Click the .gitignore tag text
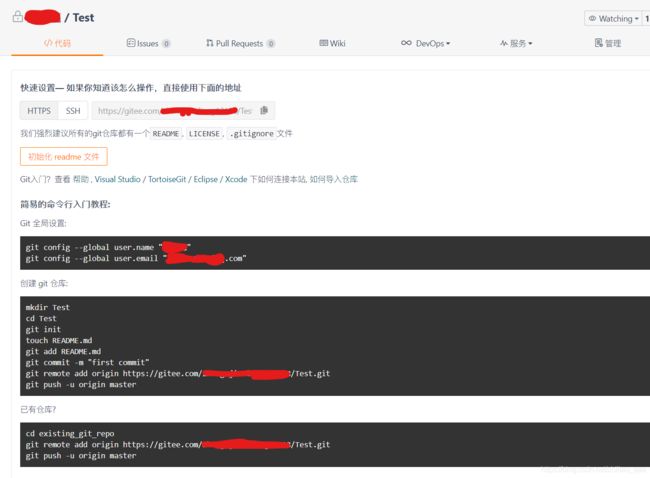The width and height of the screenshot is (650, 478). 252,133
